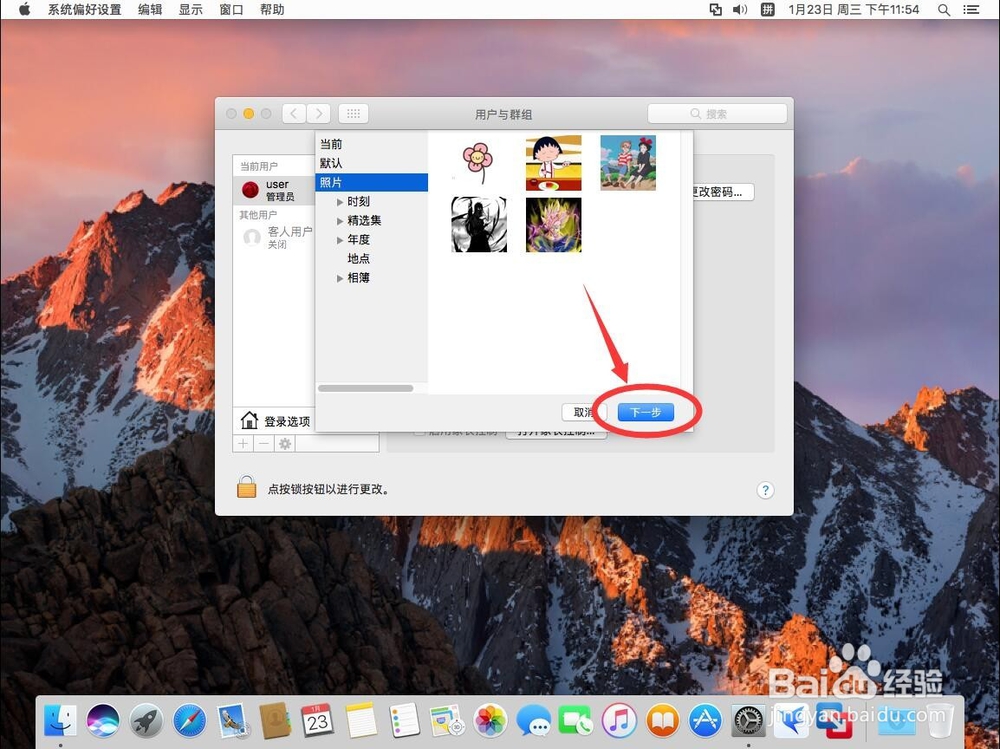The height and width of the screenshot is (749, 1000).
Task: Click the remove user minus button
Action: coord(263,443)
